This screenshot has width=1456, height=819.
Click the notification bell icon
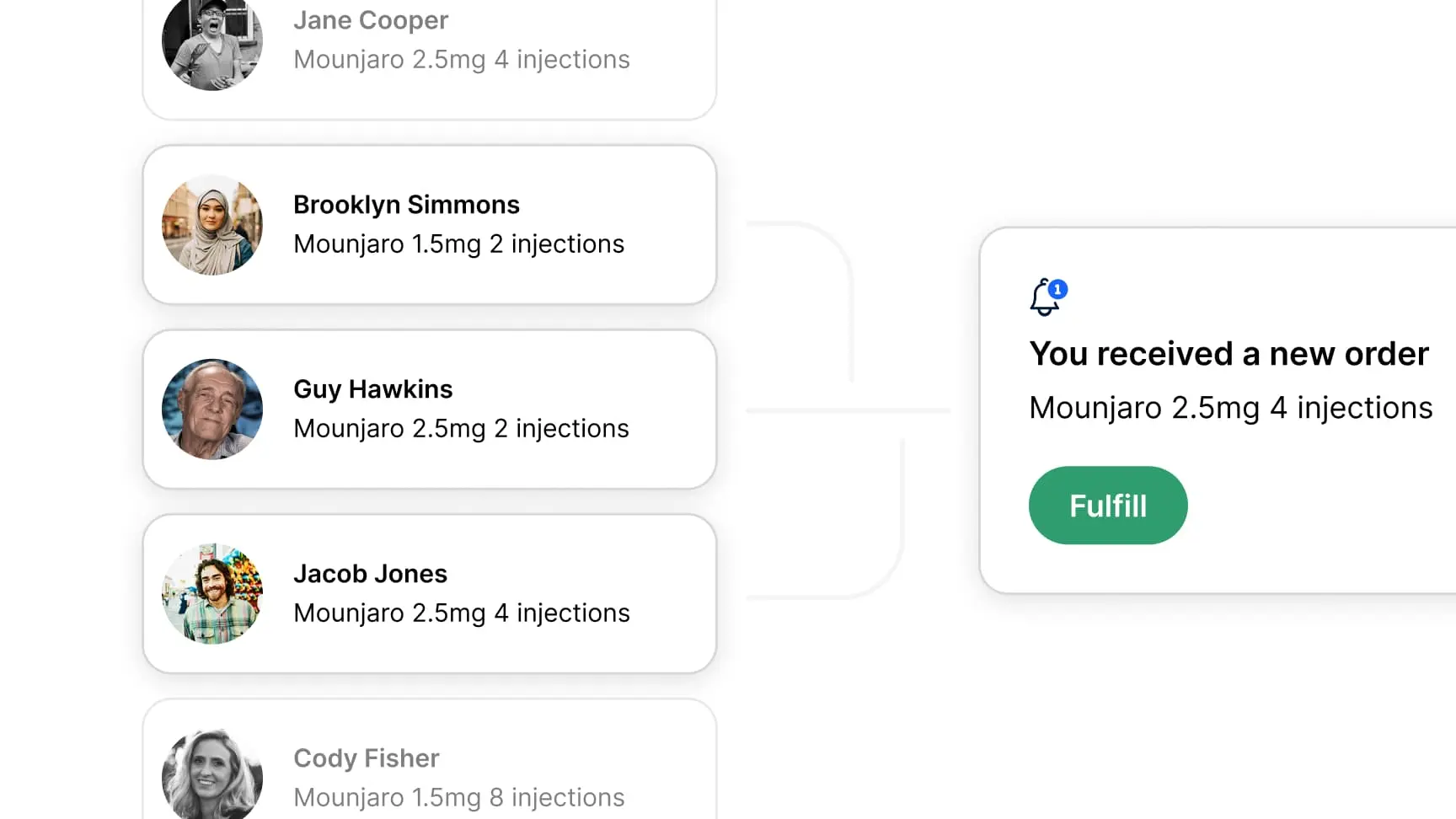click(x=1043, y=300)
